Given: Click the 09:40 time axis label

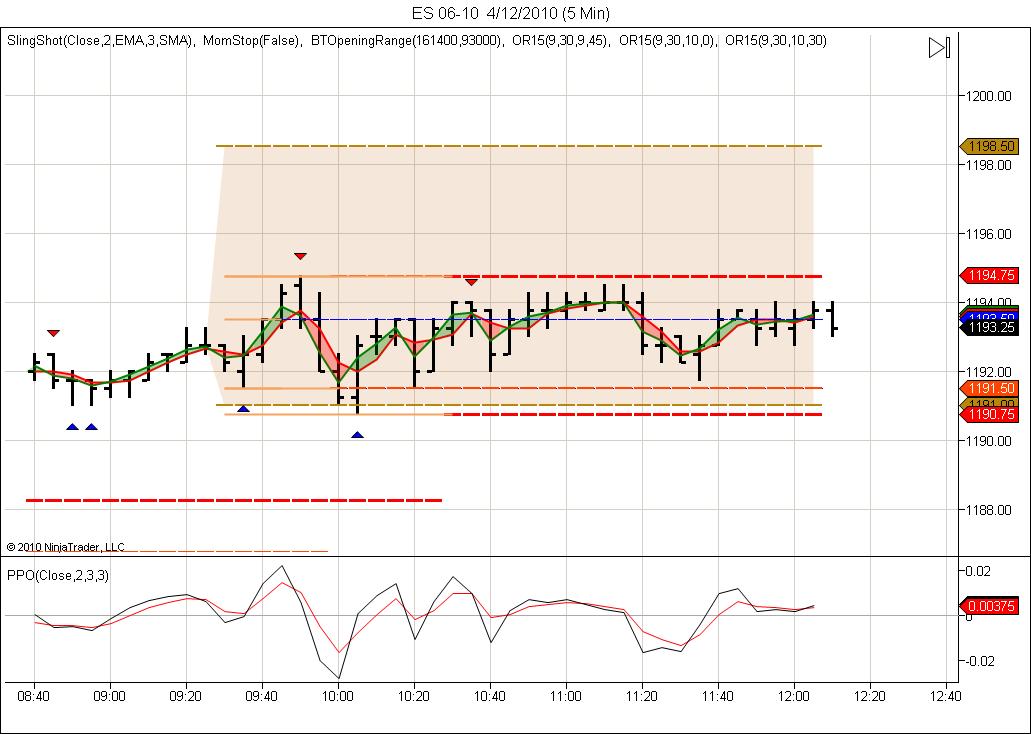Looking at the screenshot, I should [262, 697].
